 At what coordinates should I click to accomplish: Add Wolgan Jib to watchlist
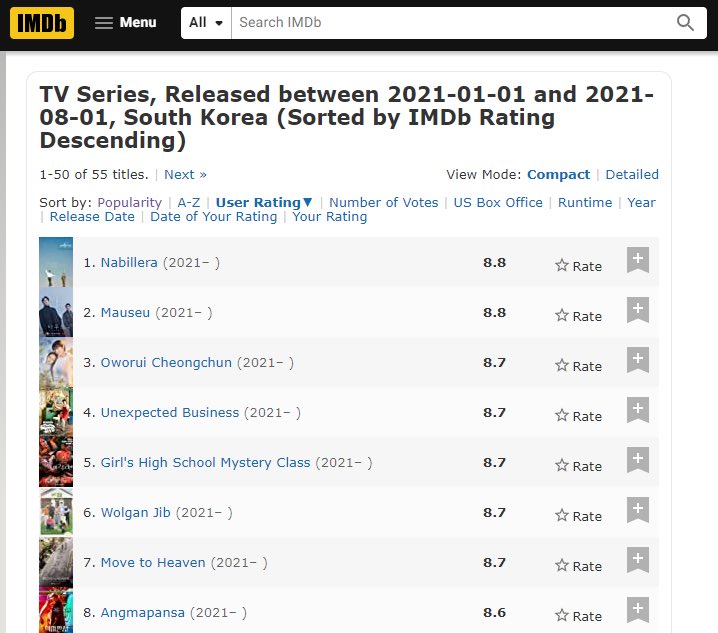coord(638,509)
